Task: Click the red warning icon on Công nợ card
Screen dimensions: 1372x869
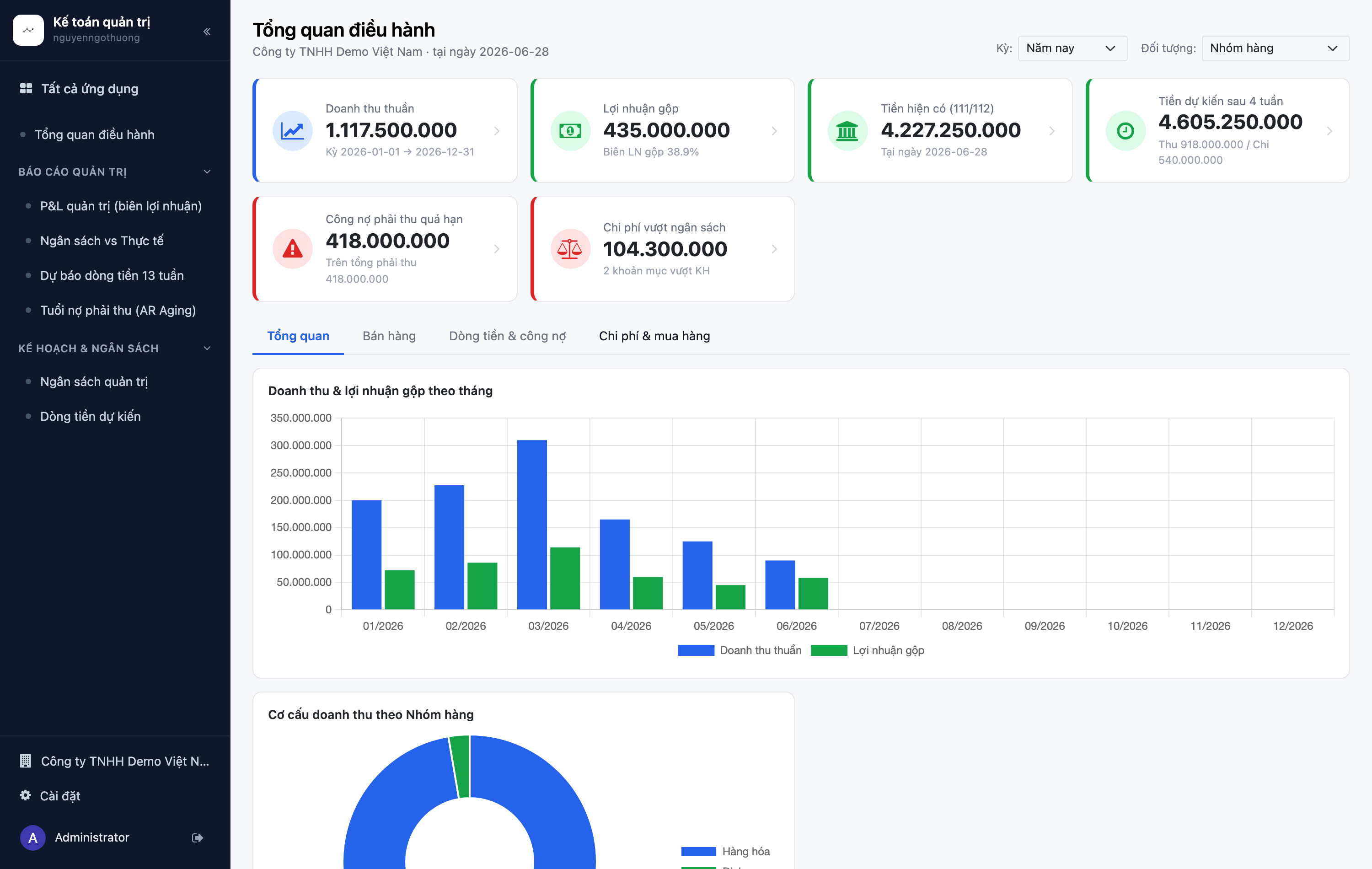Action: [x=292, y=248]
